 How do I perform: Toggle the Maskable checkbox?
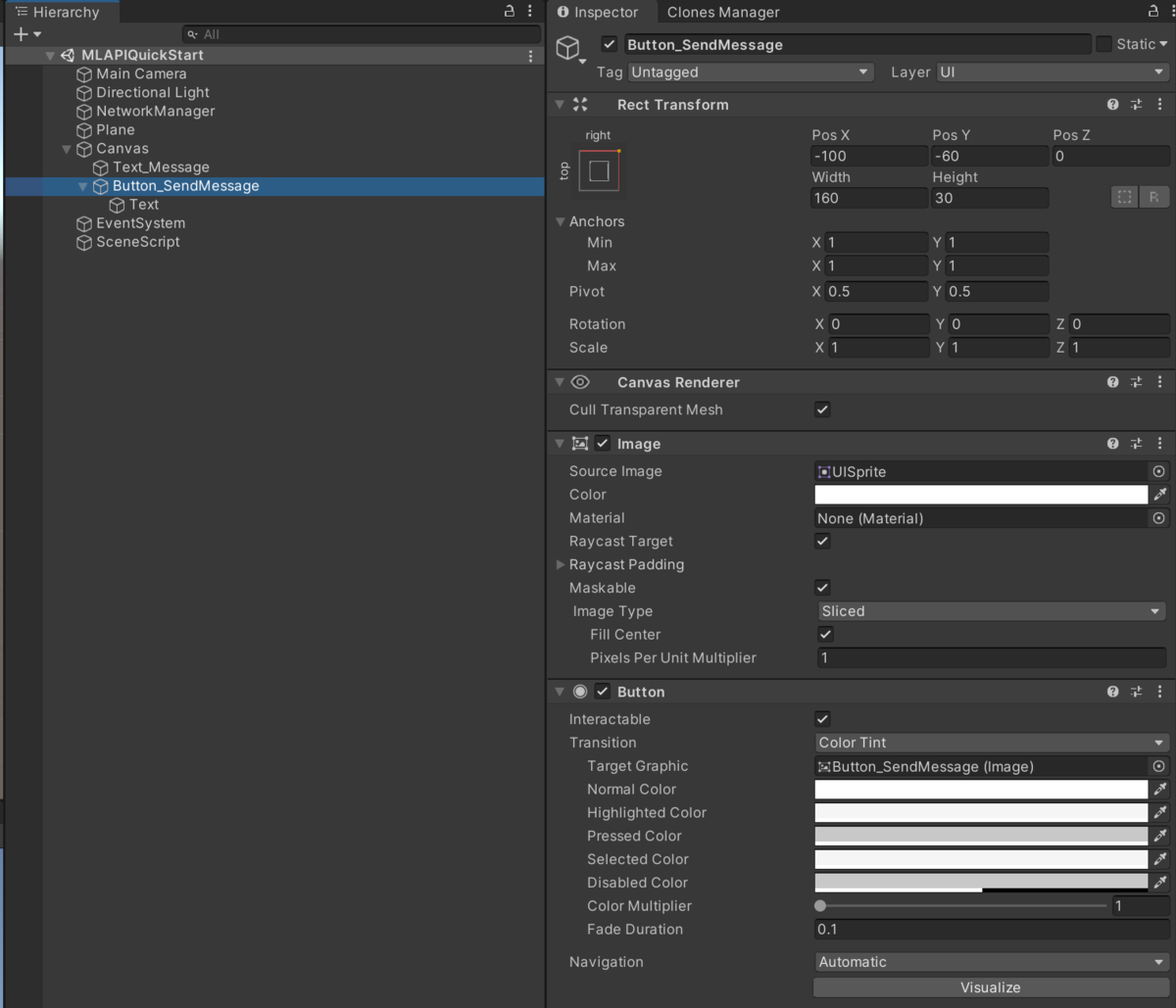822,588
